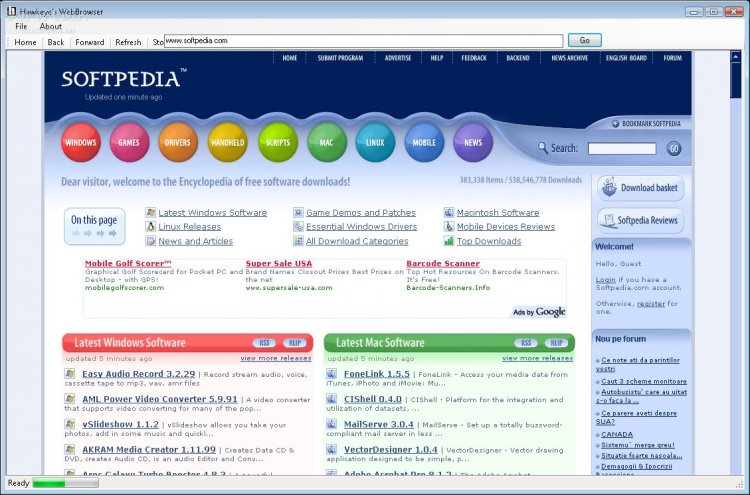Click the round GO search button
This screenshot has width=750, height=495.
coord(674,149)
